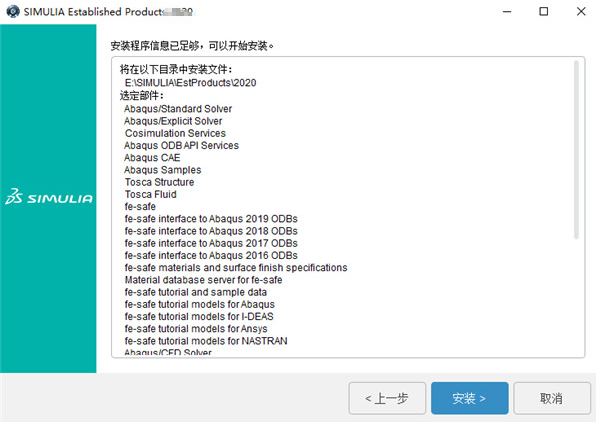Click the vertical scrollbar in component list
The width and height of the screenshot is (596, 422).
[x=576, y=149]
